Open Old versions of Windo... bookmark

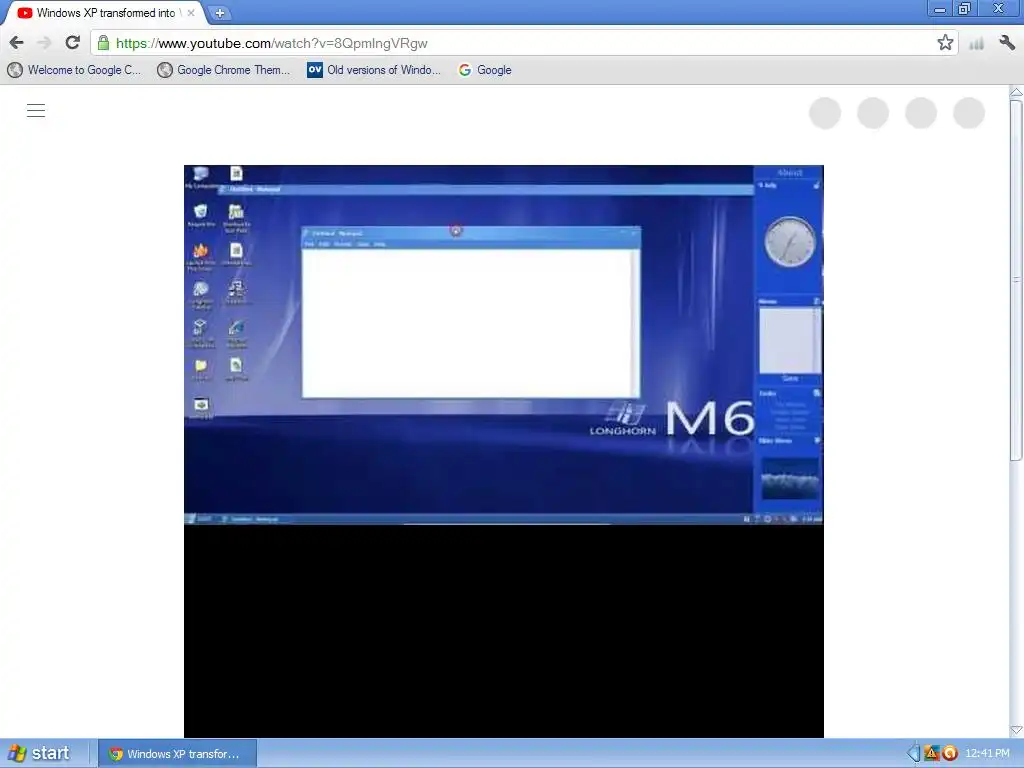coord(374,70)
